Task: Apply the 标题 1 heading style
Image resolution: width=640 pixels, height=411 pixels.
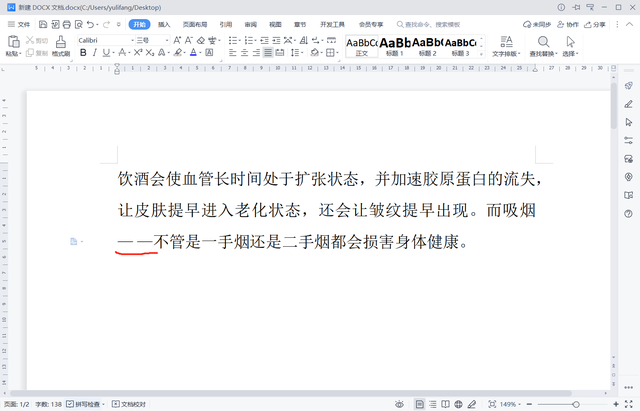Action: point(395,46)
